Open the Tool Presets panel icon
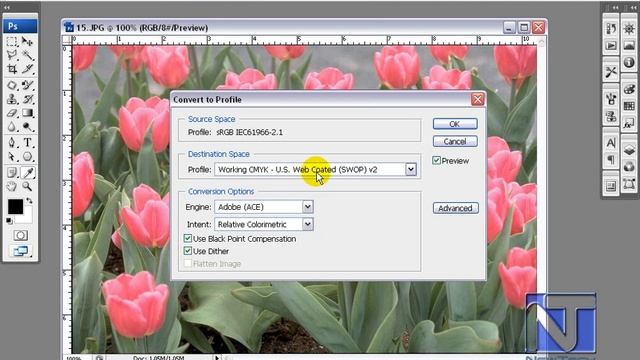 (611, 72)
